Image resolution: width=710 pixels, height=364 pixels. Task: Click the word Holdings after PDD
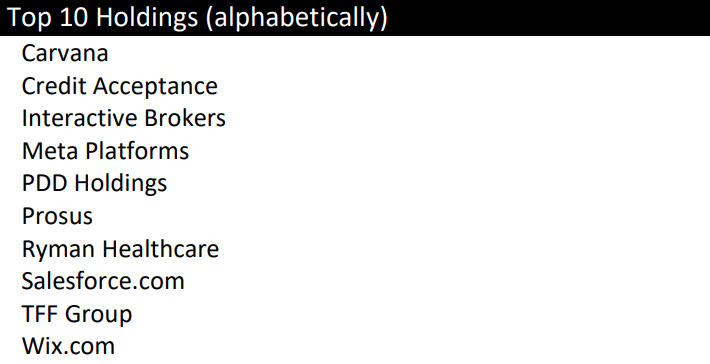tap(121, 184)
